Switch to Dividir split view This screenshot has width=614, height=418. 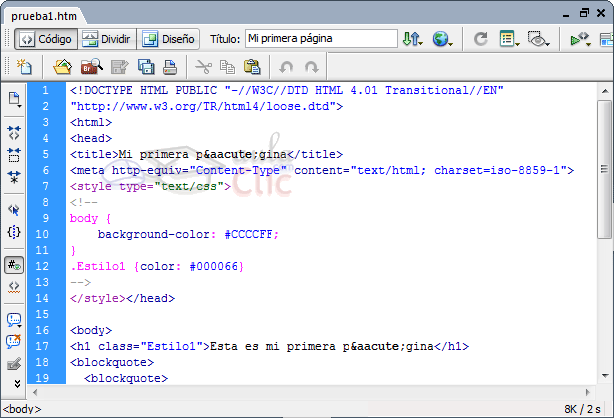pyautogui.click(x=106, y=40)
